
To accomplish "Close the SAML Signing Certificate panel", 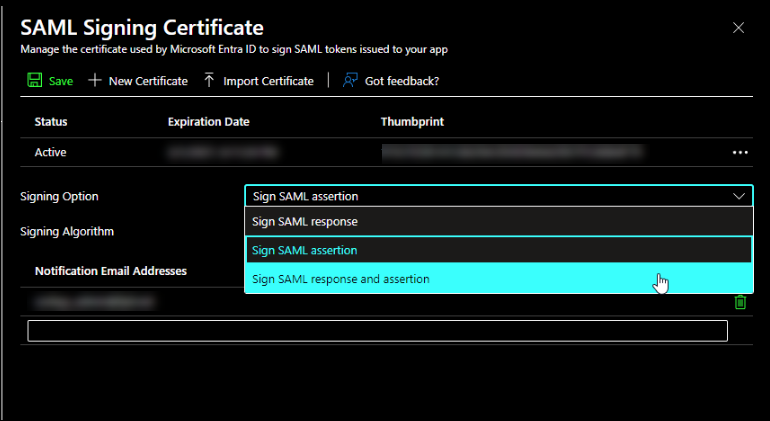I will 738,28.
